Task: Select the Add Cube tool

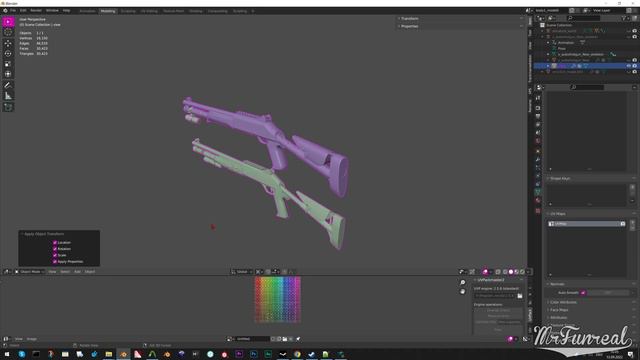Action: 8,107
